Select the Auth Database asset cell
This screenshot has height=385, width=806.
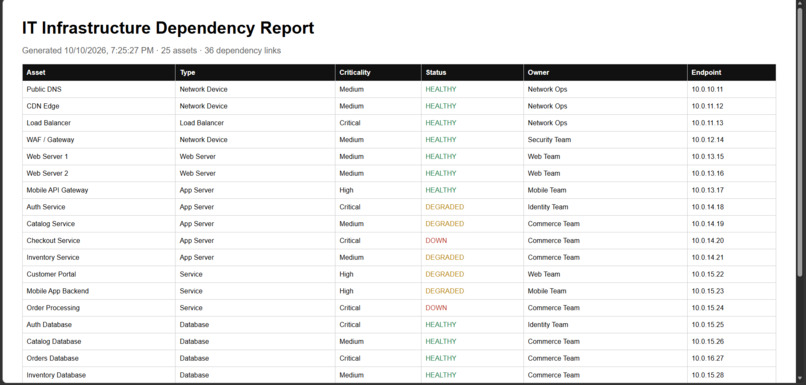(x=99, y=325)
